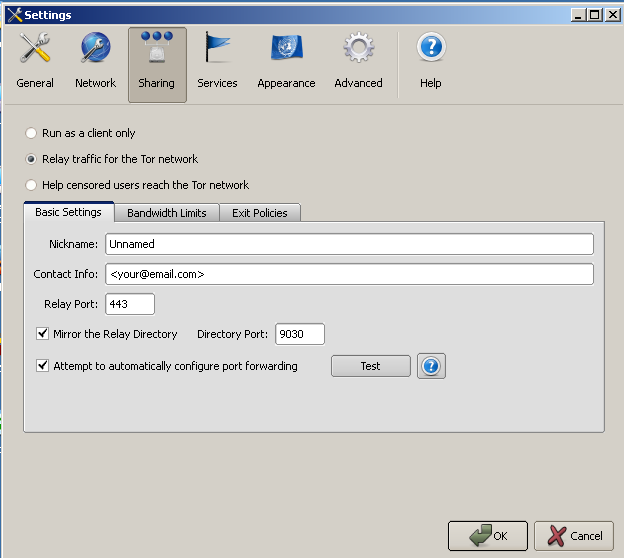Screen dimensions: 624x558
Task: Toggle Mirror the Relay Directory checkbox
Action: (43, 334)
